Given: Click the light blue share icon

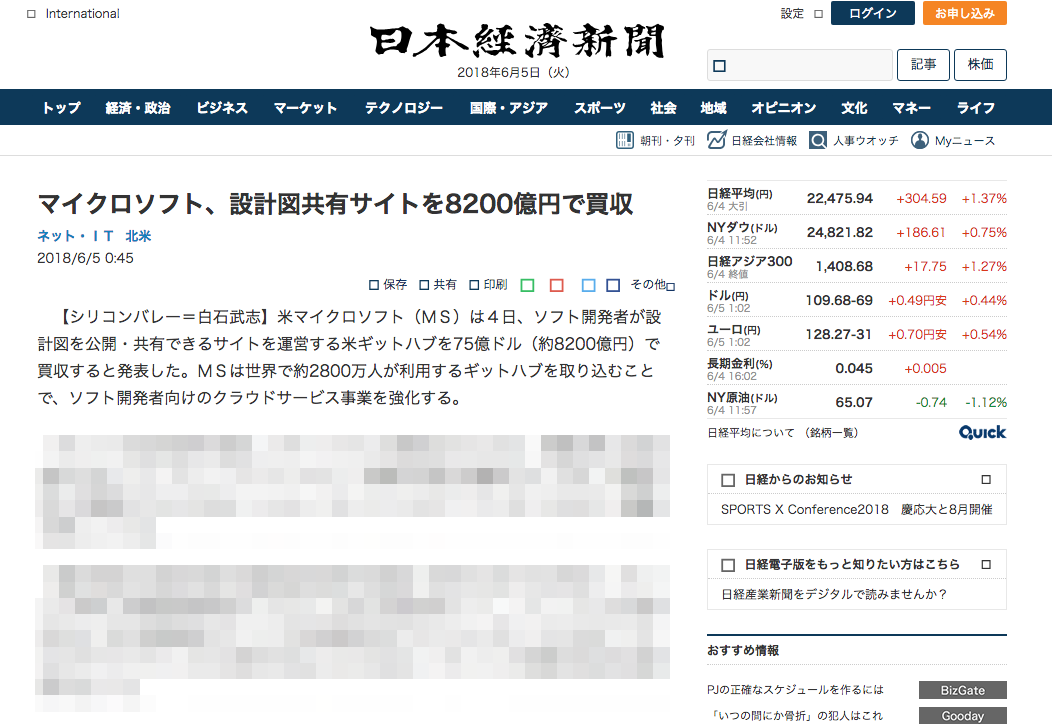Looking at the screenshot, I should 588,285.
